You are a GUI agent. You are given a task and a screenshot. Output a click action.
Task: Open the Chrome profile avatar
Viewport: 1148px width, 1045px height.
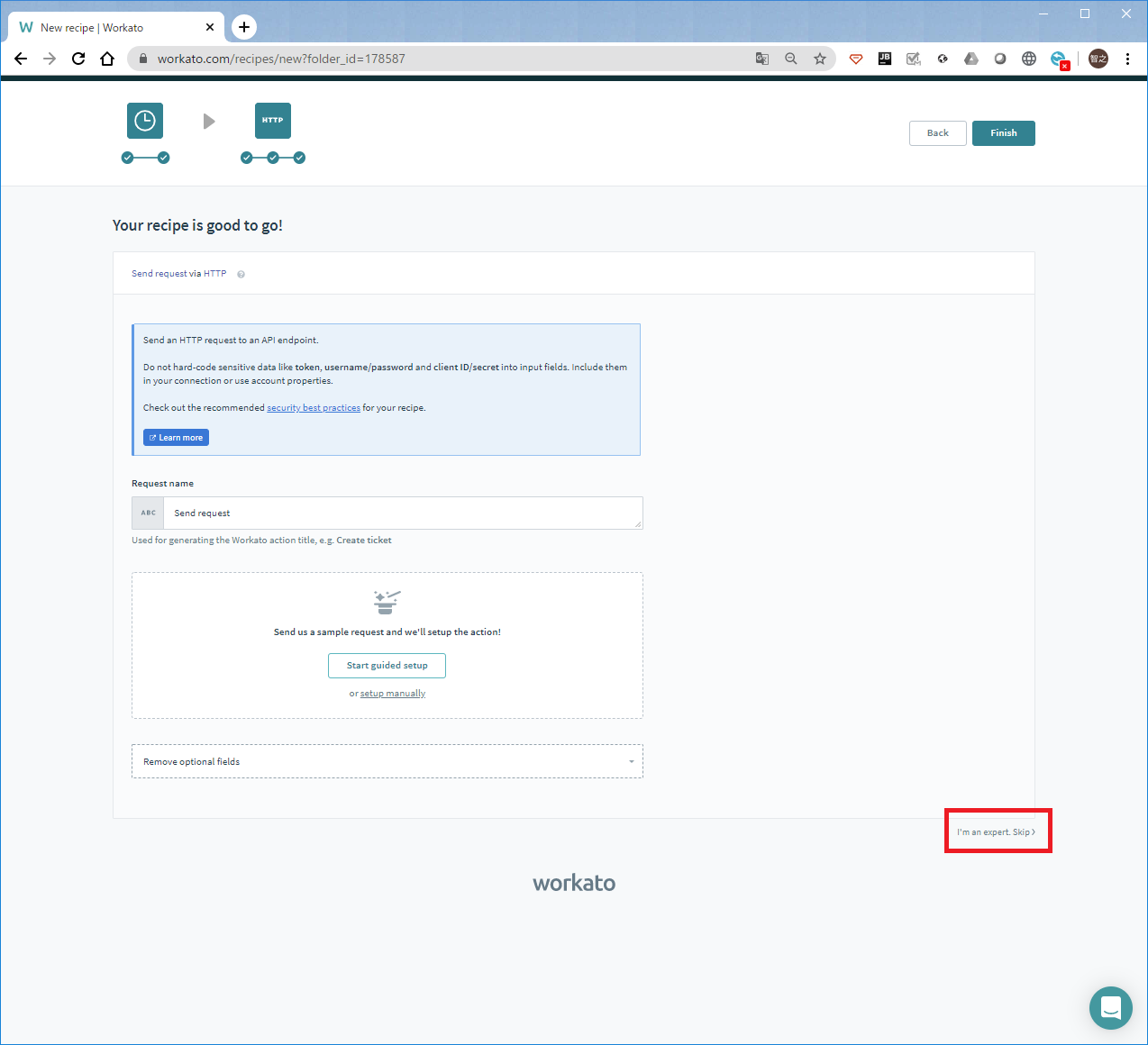(x=1098, y=59)
